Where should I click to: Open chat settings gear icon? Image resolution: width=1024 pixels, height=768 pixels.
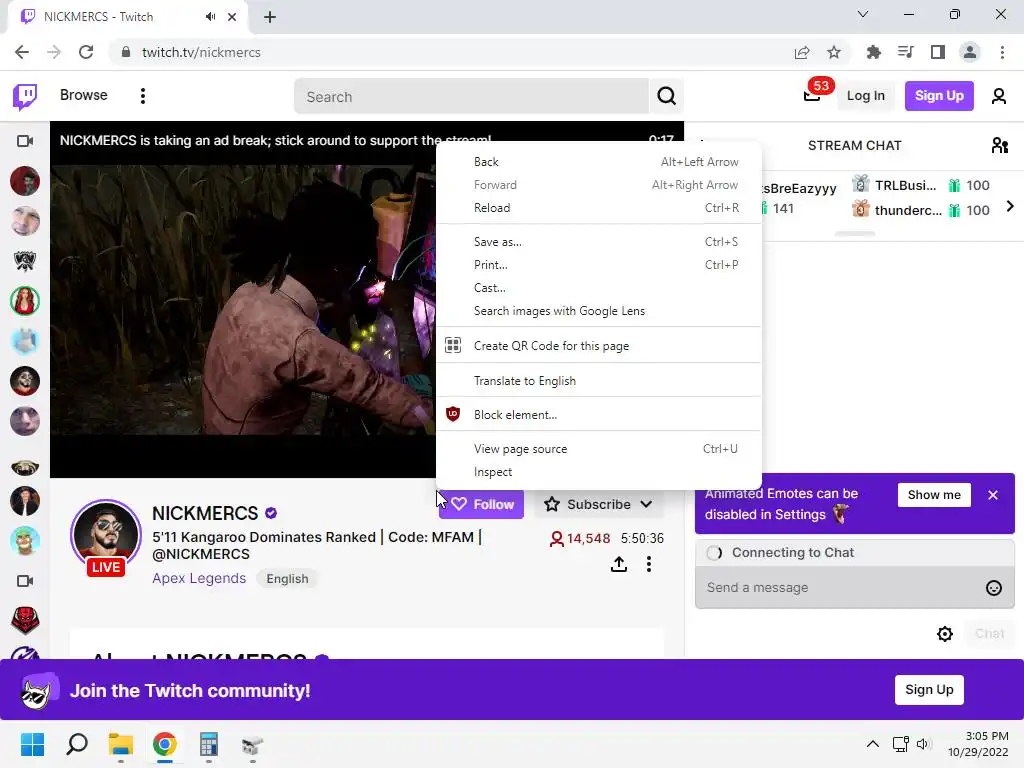(944, 633)
